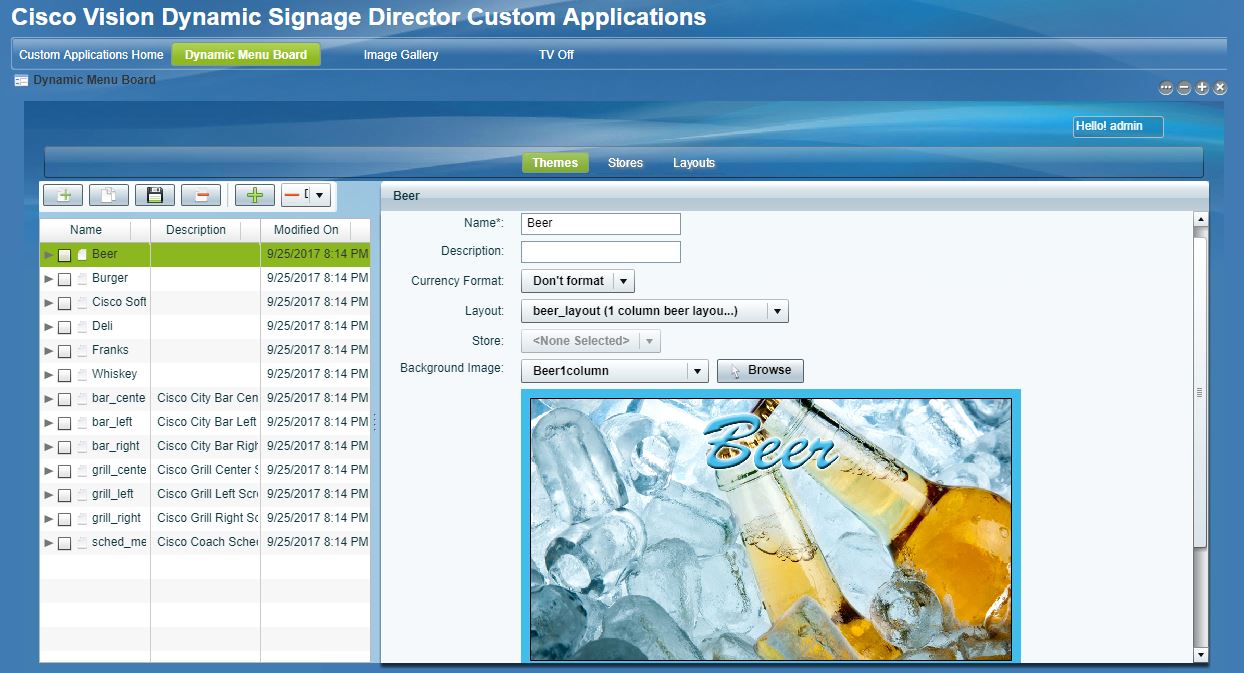
Task: Expand the Whiskey tree row
Action: [x=48, y=375]
